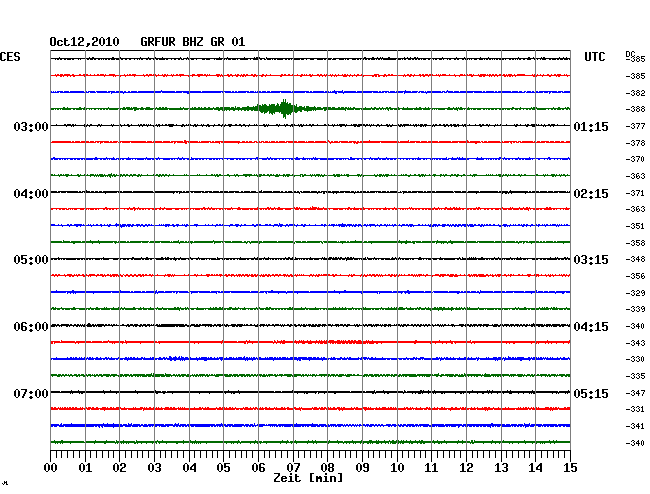This screenshot has height=494, width=650.
Task: Click the 06 minute axis label
Action: [258, 468]
